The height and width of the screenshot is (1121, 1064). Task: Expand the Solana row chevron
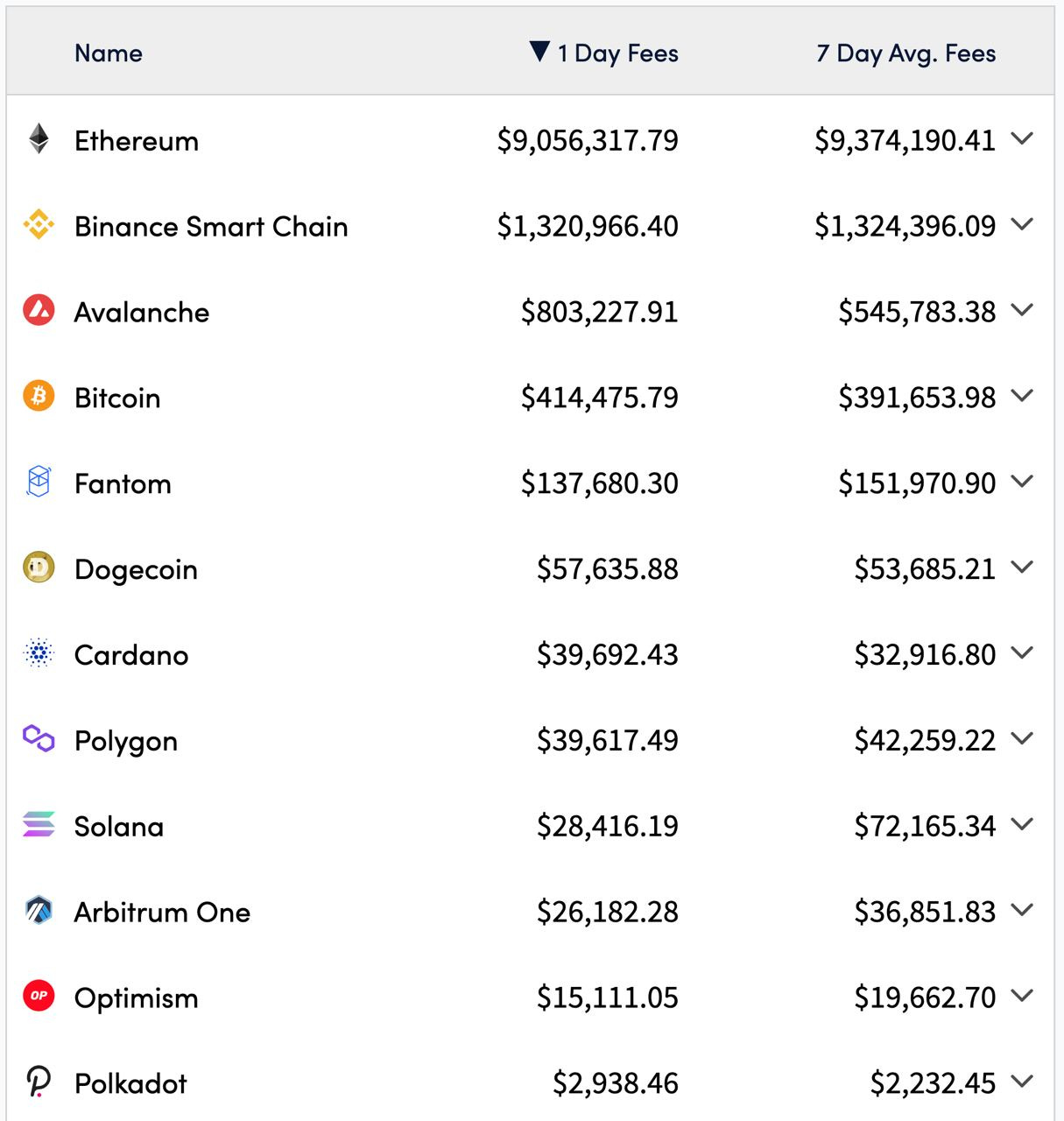[1022, 824]
